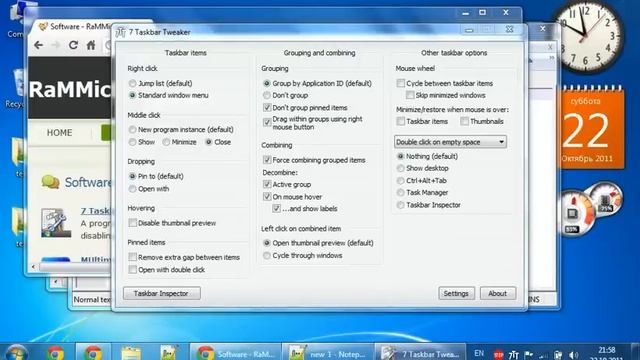Select Close option under Middle click

209,142
